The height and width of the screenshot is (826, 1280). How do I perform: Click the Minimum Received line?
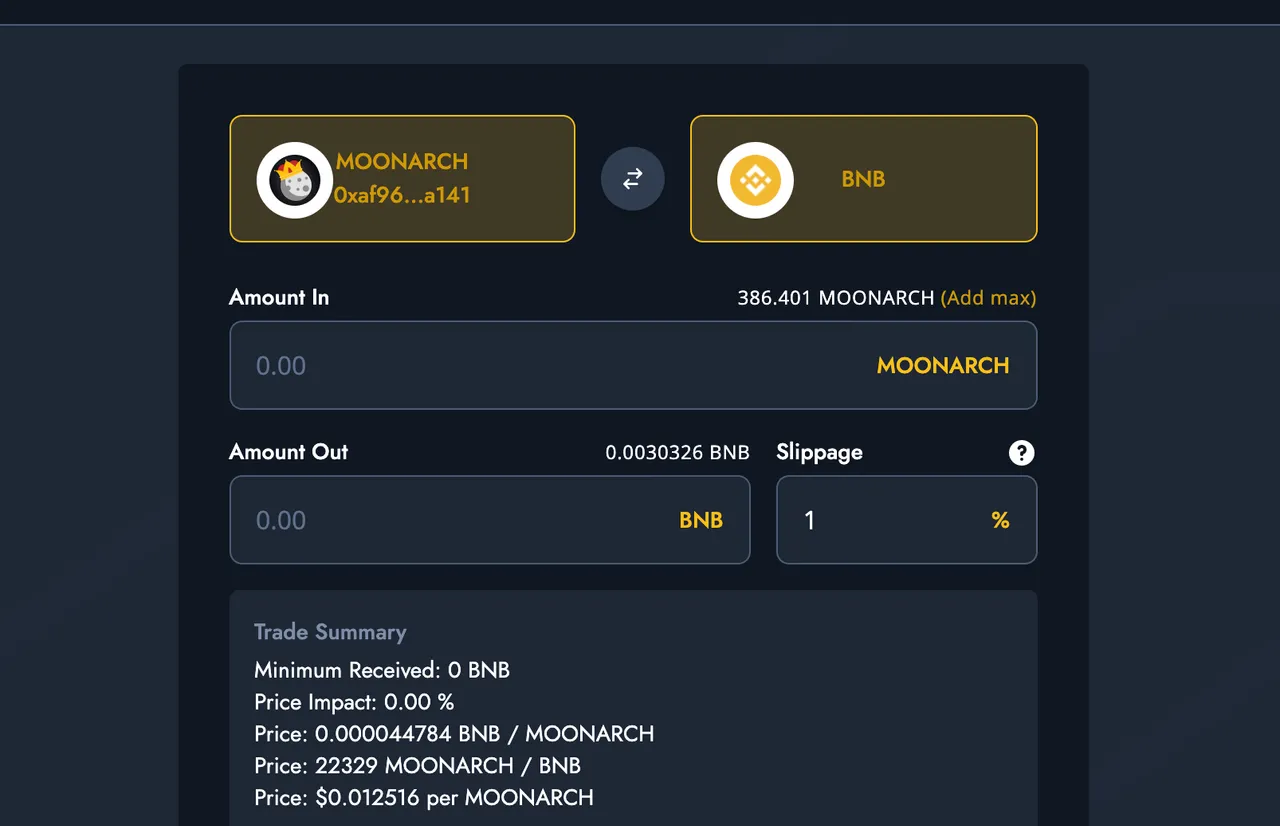point(382,670)
